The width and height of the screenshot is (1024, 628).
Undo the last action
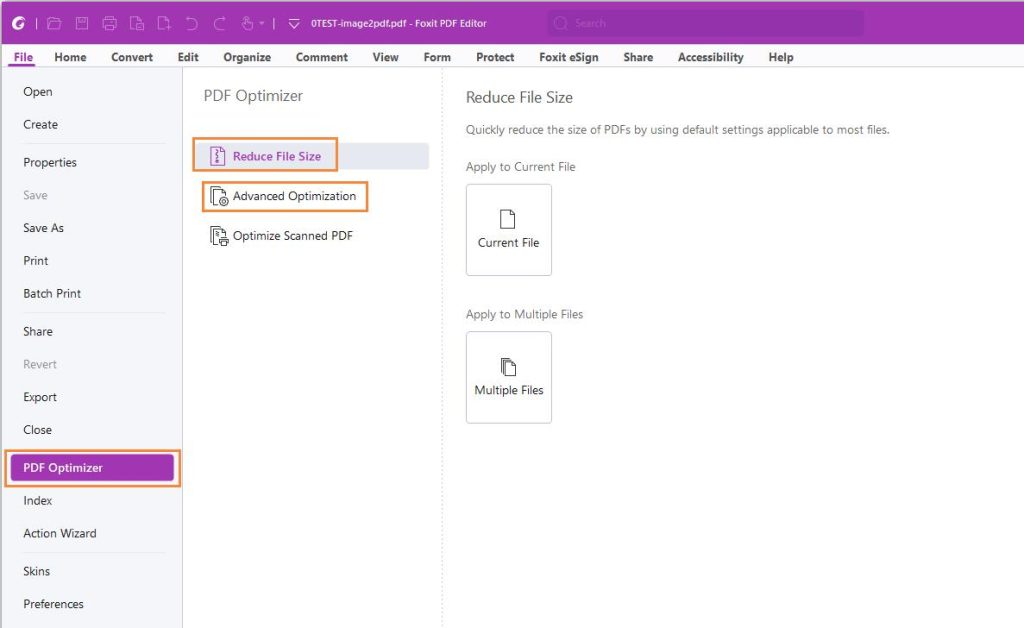point(192,22)
